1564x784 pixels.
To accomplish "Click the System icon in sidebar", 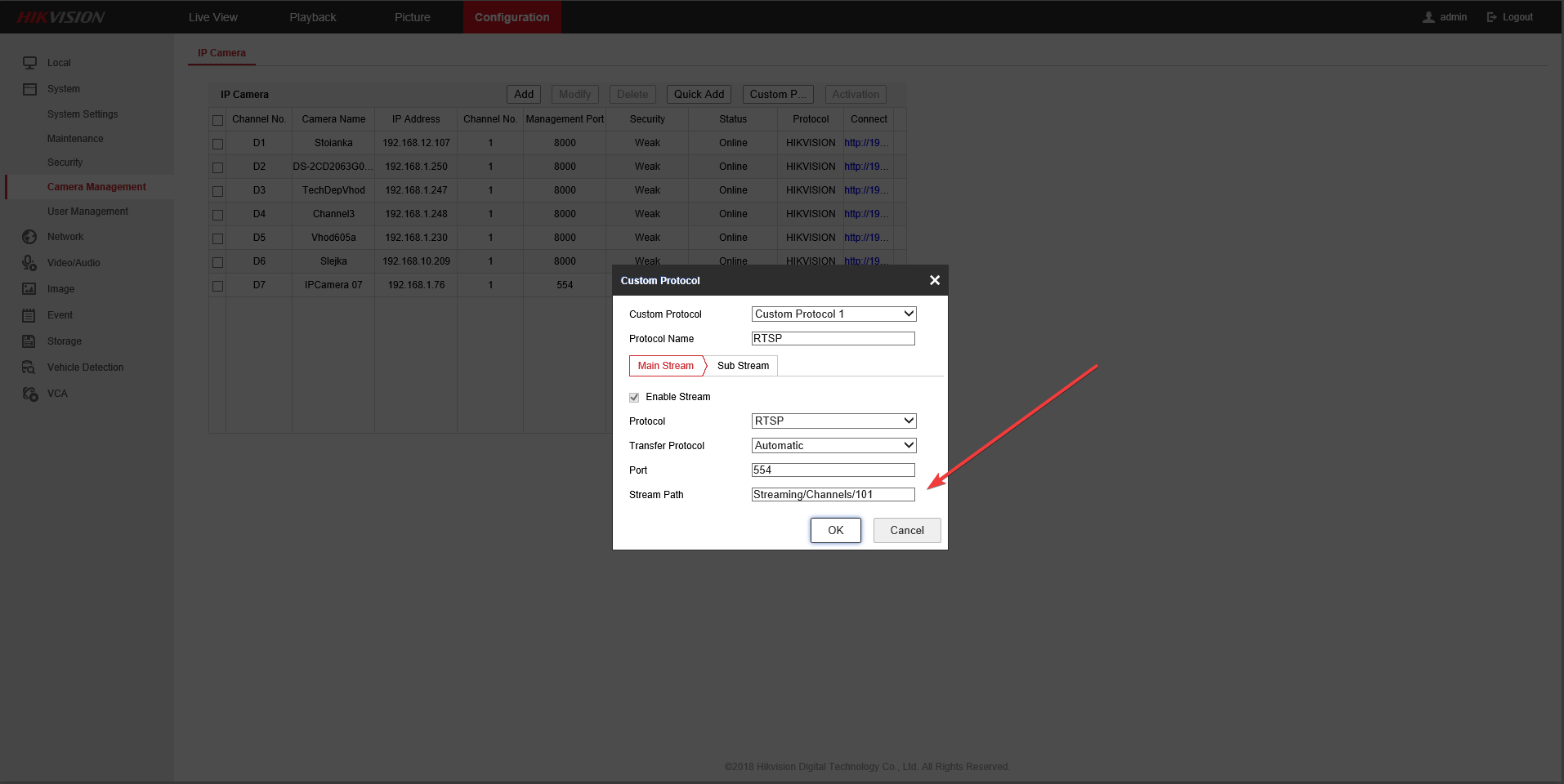I will (30, 89).
